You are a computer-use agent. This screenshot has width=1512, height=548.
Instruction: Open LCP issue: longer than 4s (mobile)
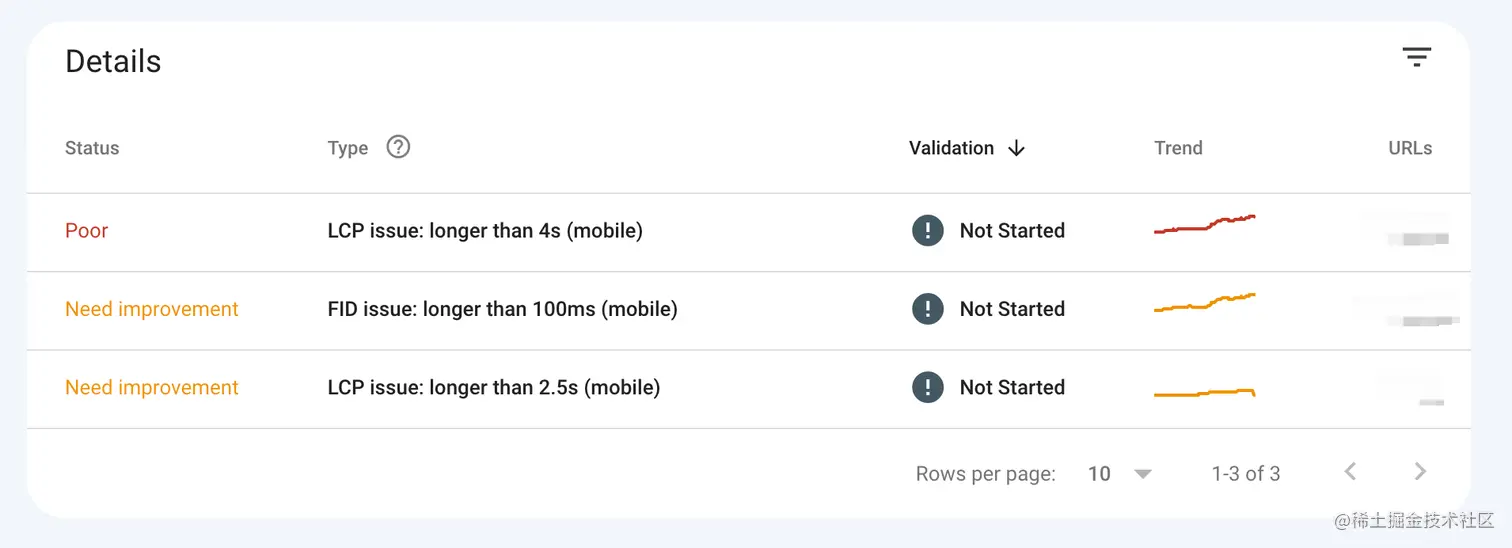(x=485, y=231)
